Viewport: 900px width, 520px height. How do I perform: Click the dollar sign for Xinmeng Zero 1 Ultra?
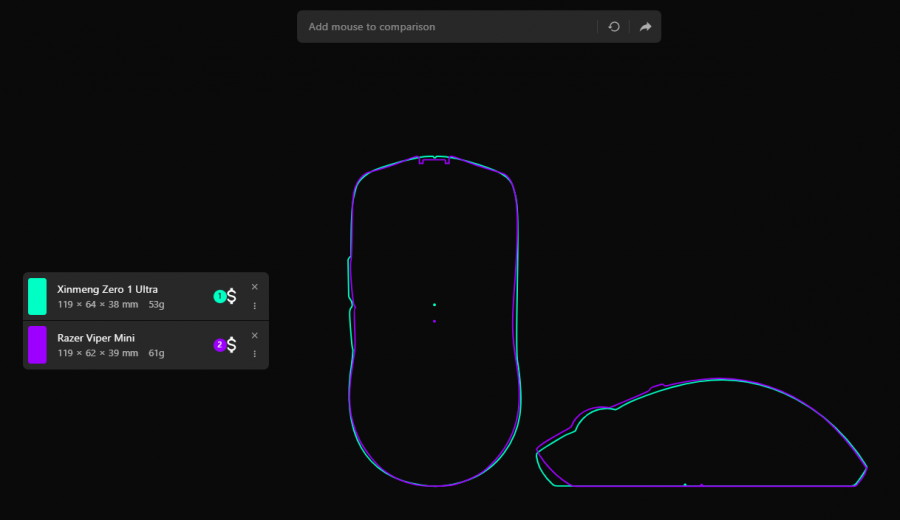(x=231, y=296)
